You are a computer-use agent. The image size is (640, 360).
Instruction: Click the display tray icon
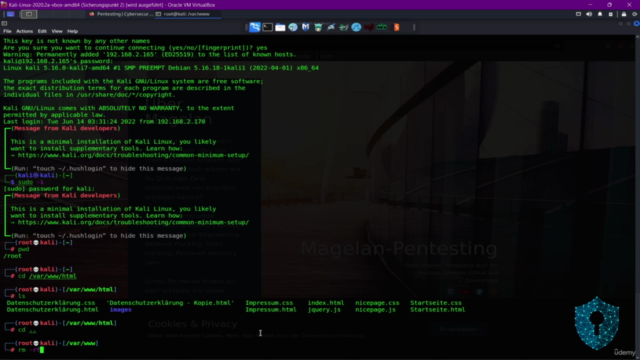[578, 14]
